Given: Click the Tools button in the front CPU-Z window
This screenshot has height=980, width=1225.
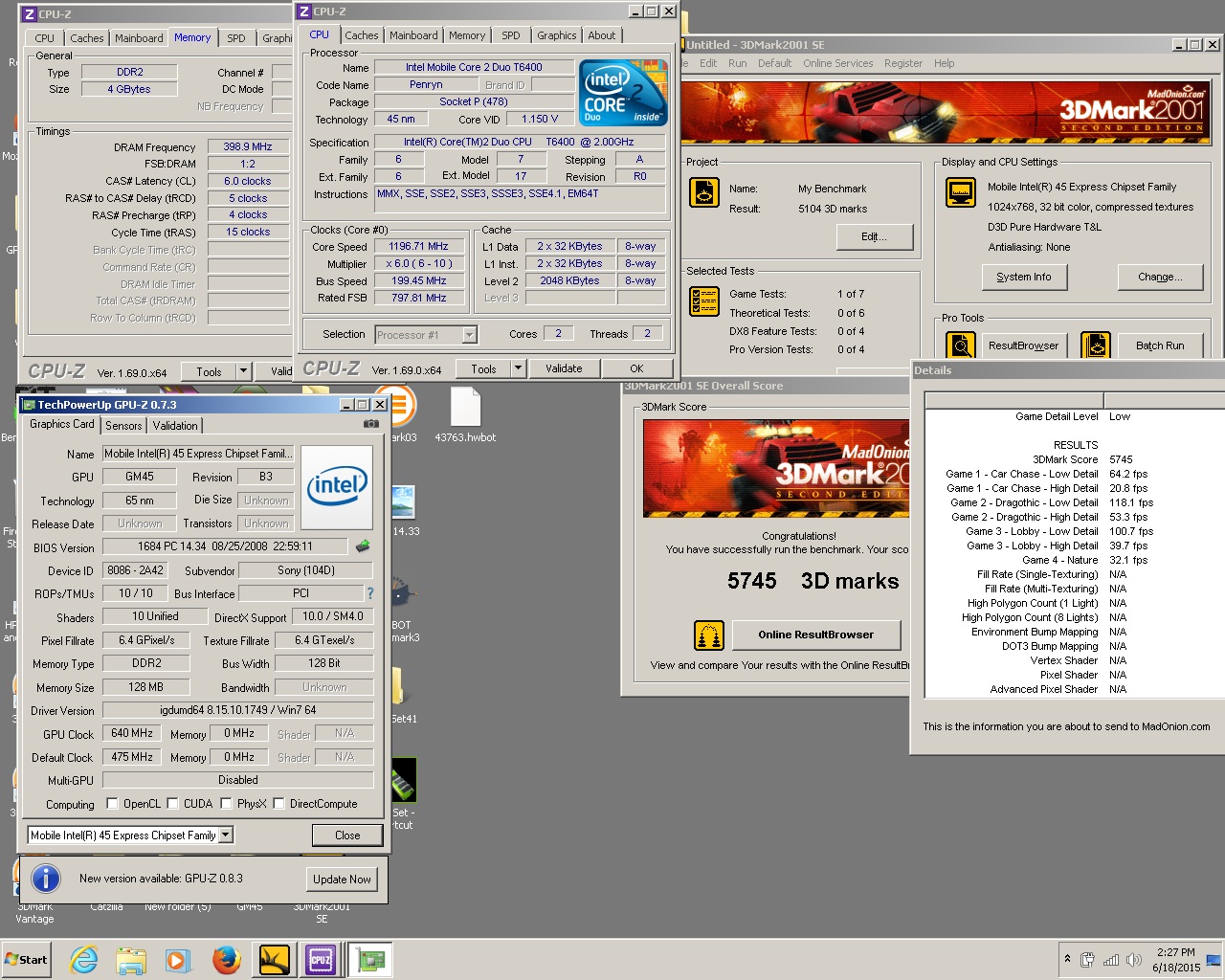Looking at the screenshot, I should 484,368.
